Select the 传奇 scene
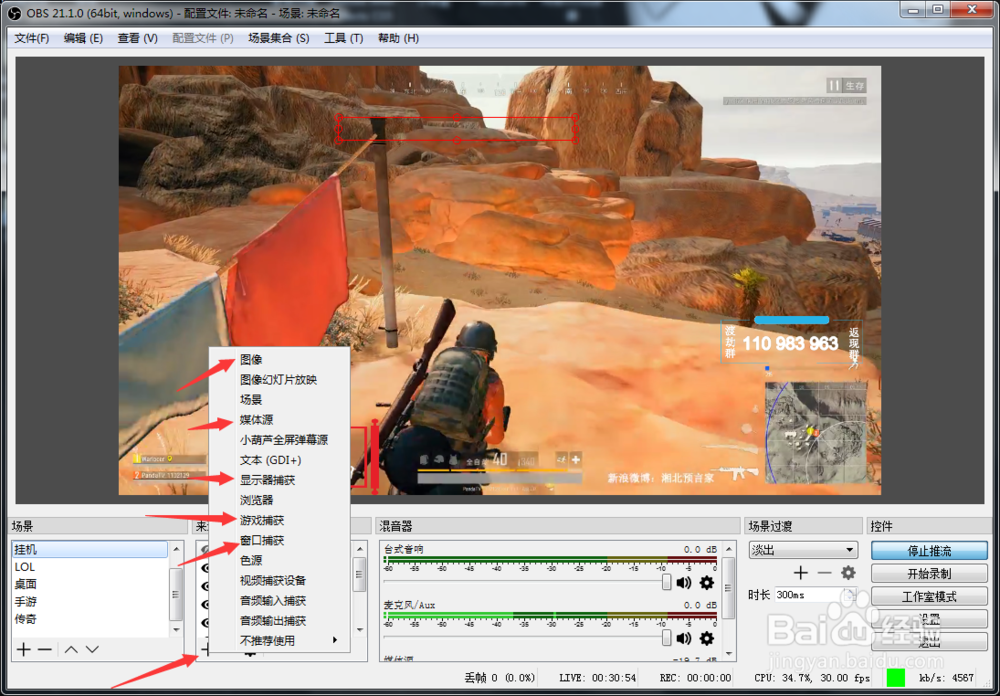The image size is (1000, 696). click(x=90, y=619)
